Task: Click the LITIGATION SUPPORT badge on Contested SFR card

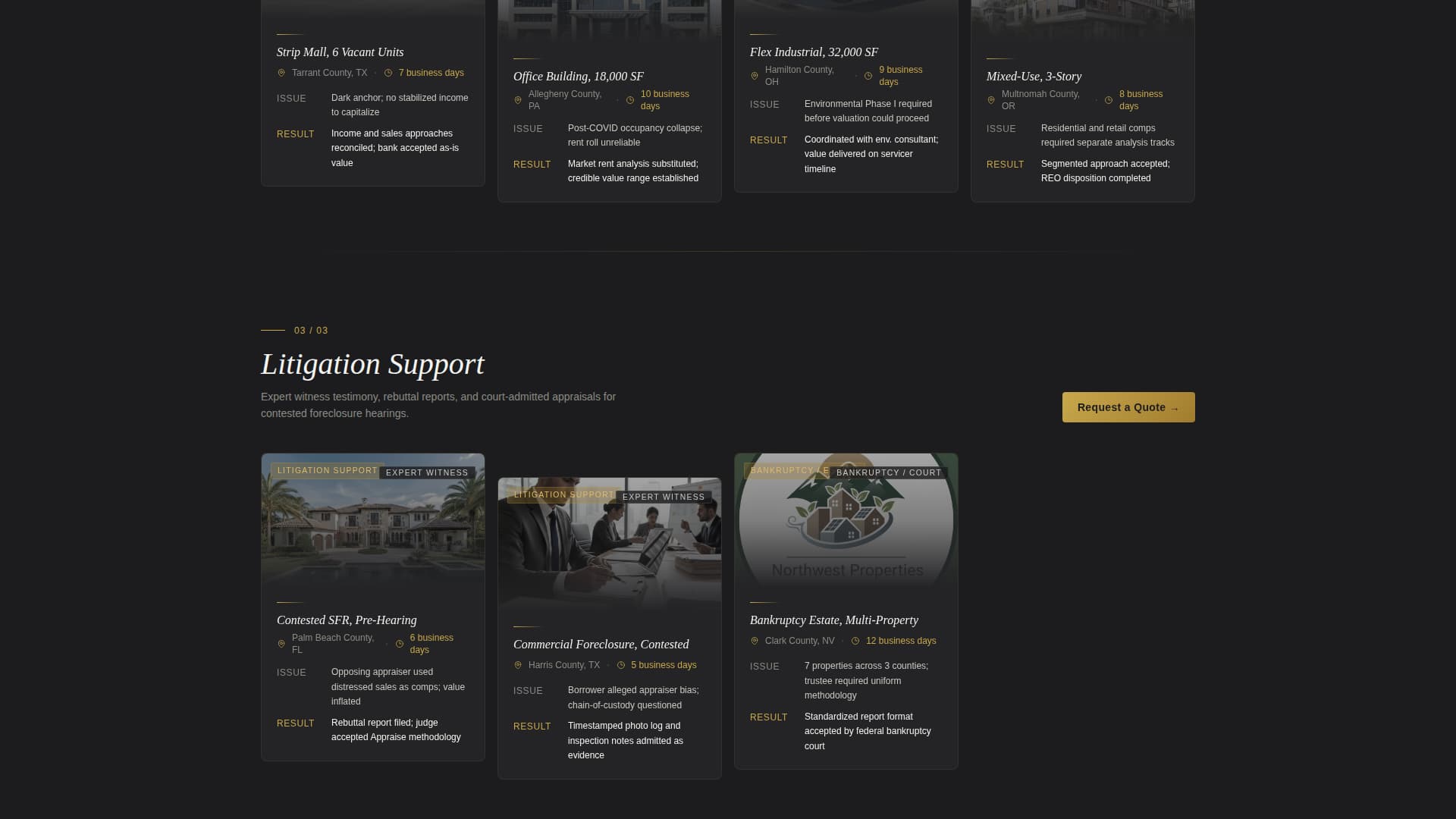Action: coord(327,470)
